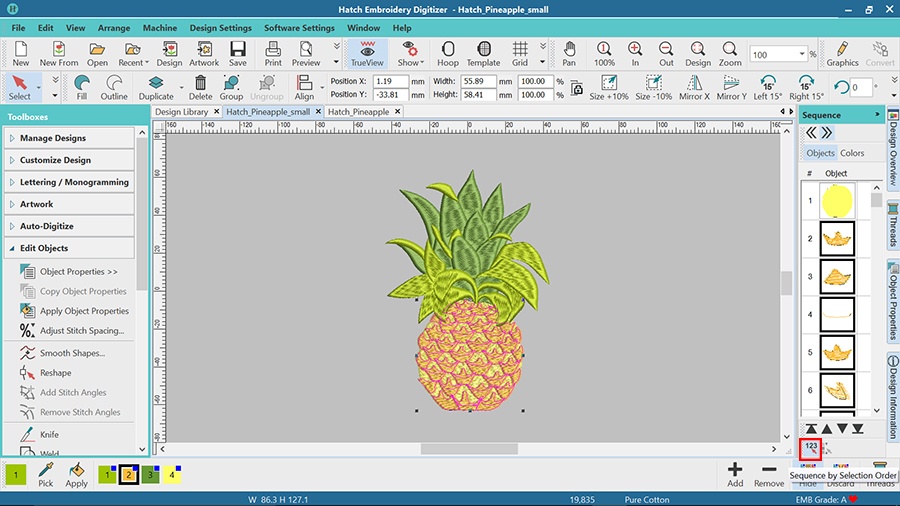Choose the Reshape tool
Screen dimensions: 900x506
[x=55, y=373]
